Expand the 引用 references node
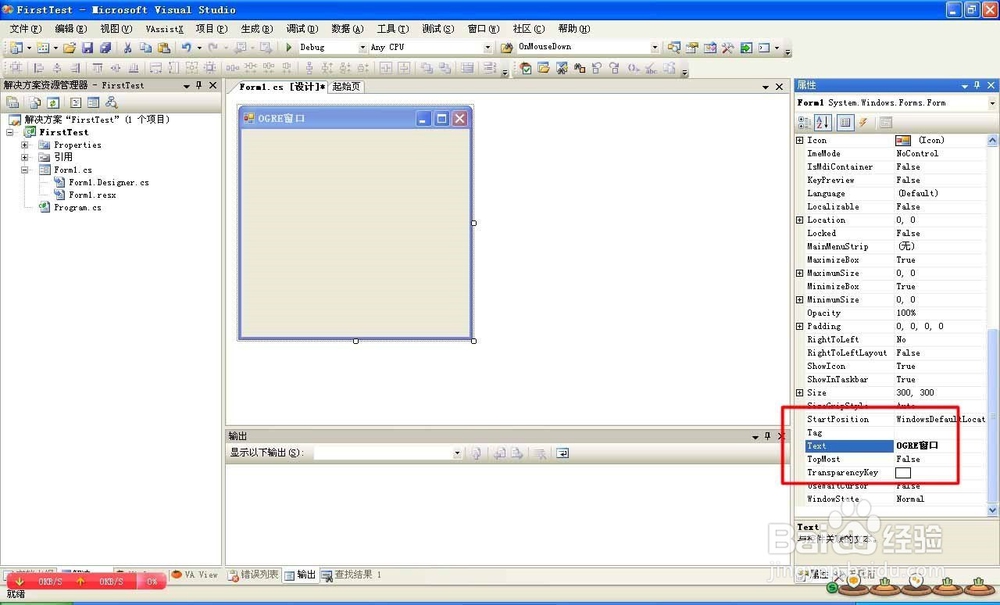Screen dimensions: 1000x605 tap(25, 157)
